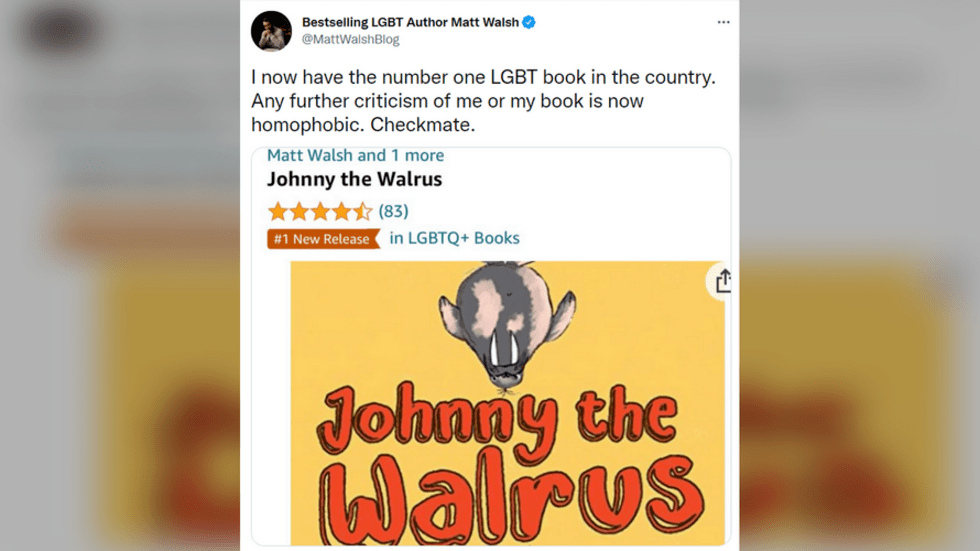Click the 'in LGBTQ+ Books' category link
980x551 pixels.
454,238
